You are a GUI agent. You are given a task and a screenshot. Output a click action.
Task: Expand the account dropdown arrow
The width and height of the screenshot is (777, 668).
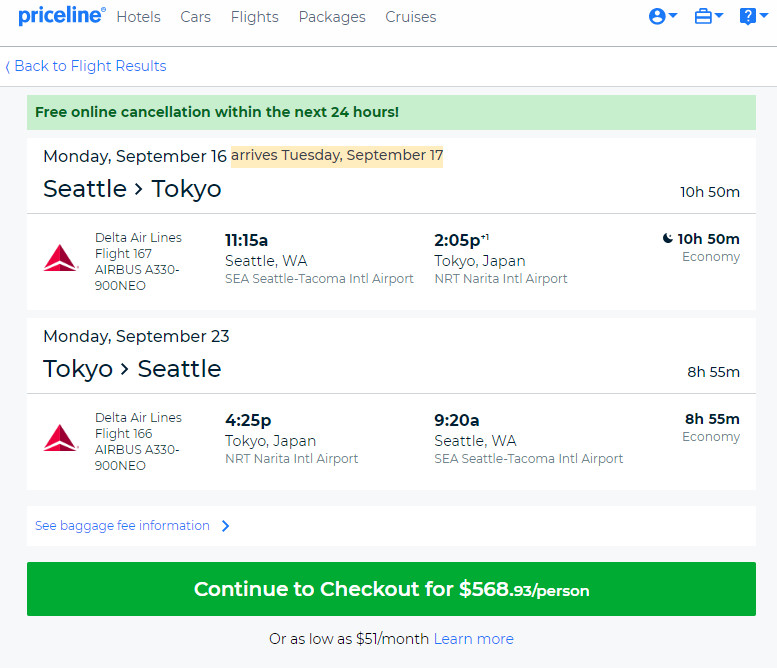click(673, 15)
